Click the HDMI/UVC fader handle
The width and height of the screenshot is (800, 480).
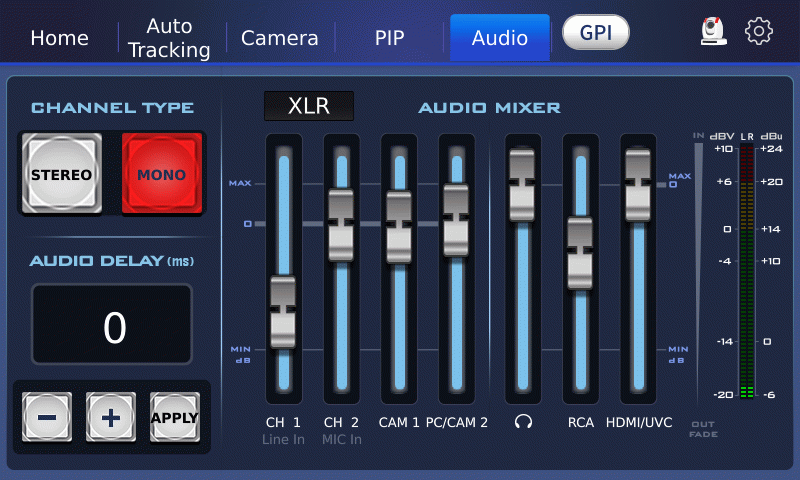click(637, 185)
